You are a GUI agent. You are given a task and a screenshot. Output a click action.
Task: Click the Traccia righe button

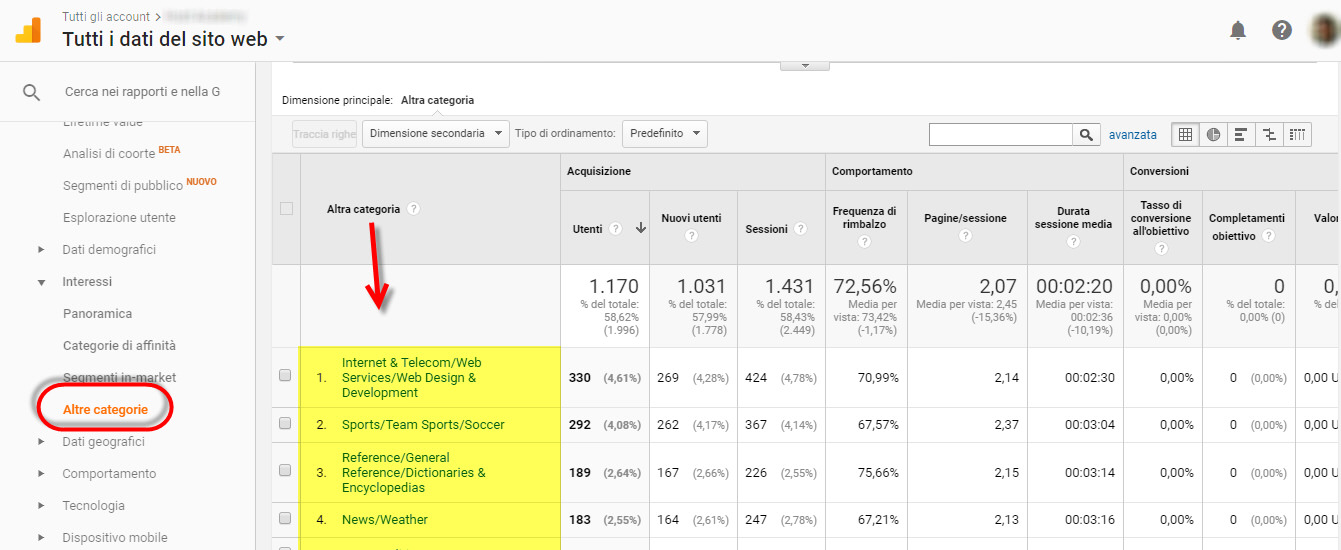point(324,134)
